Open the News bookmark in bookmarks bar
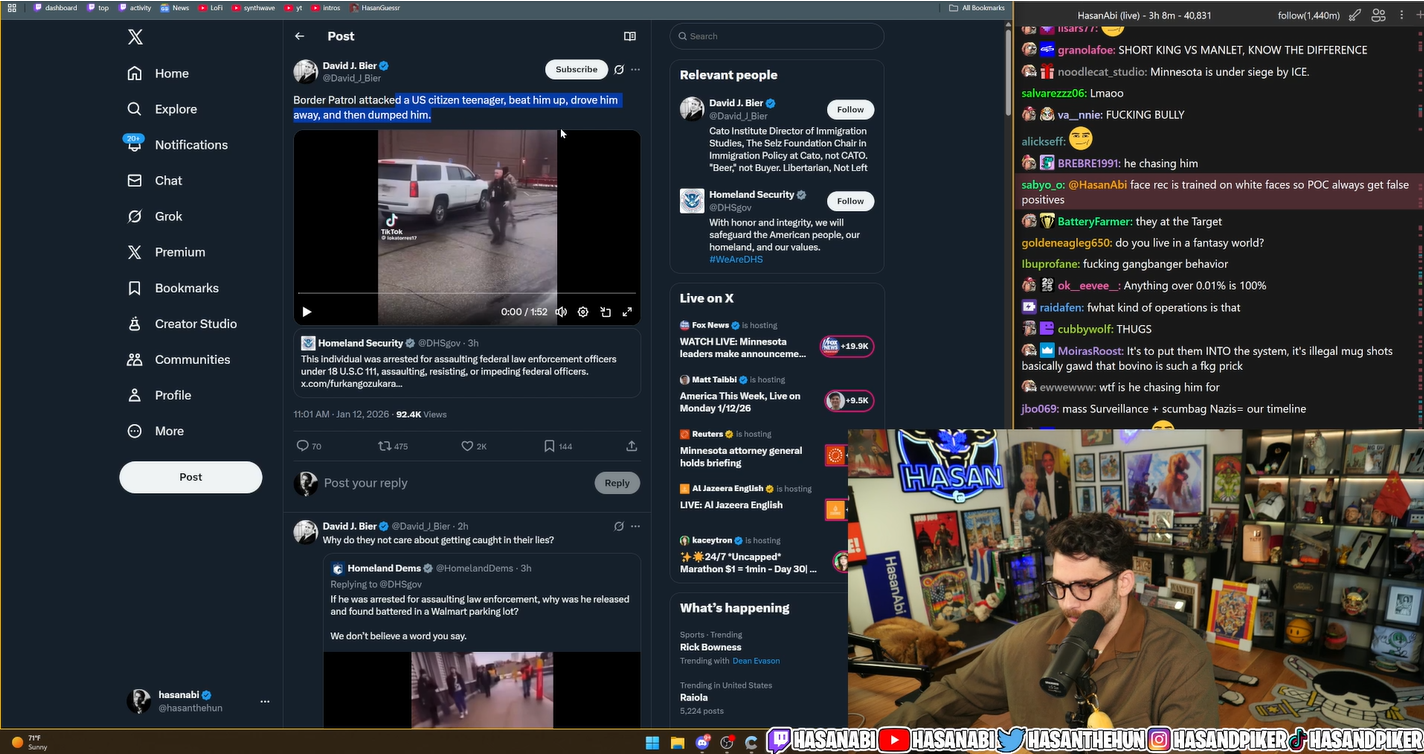 point(175,7)
